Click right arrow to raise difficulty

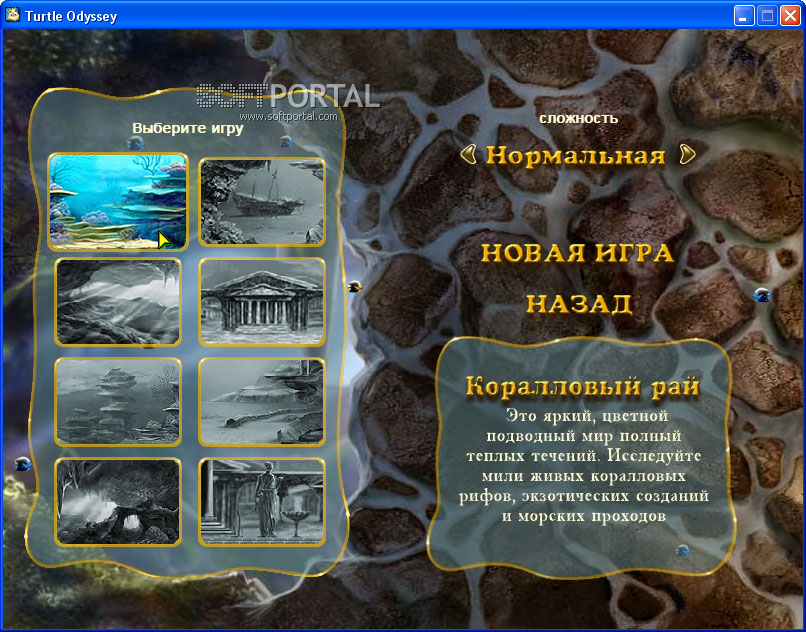point(687,154)
